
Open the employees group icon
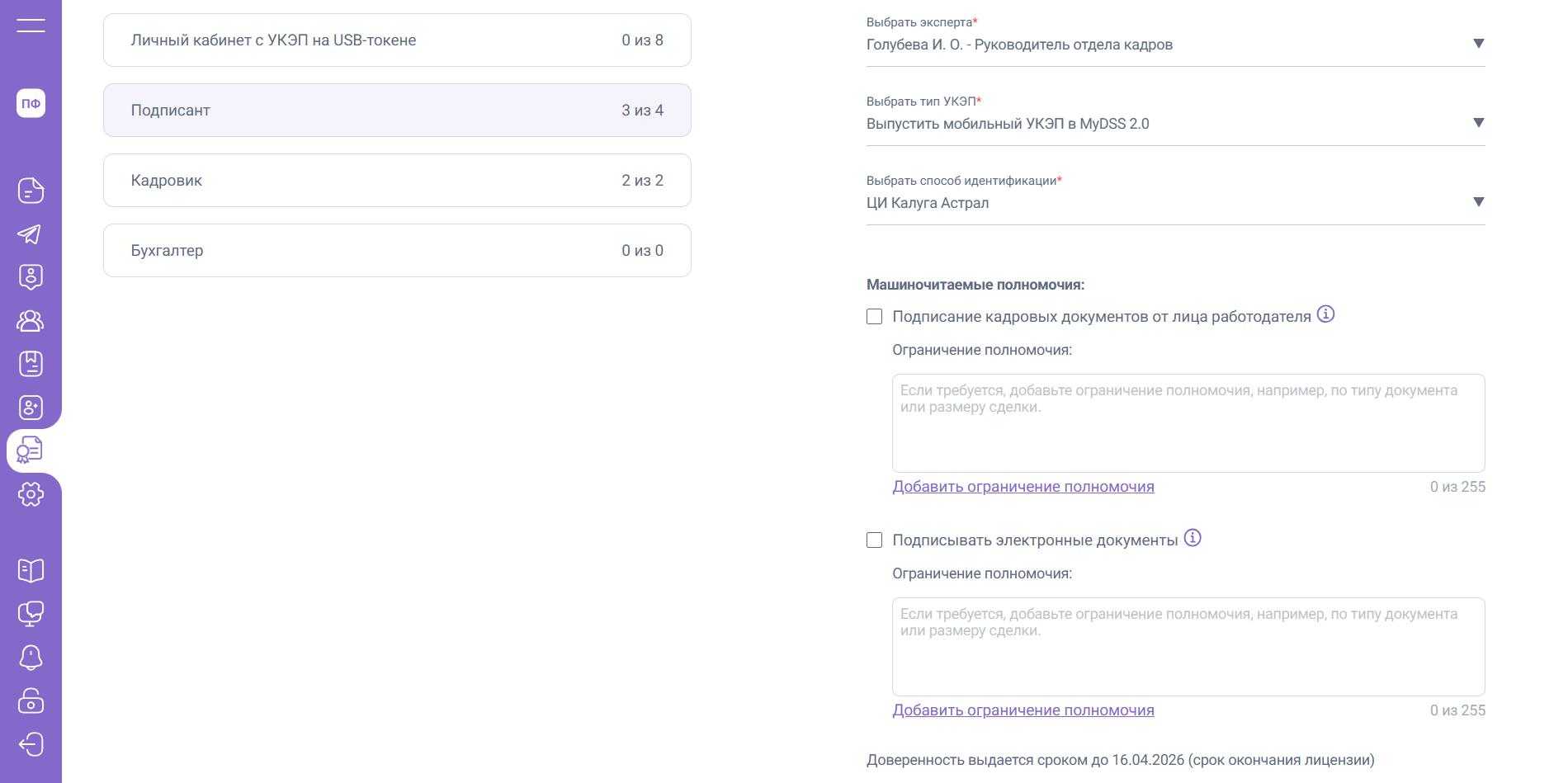[31, 320]
